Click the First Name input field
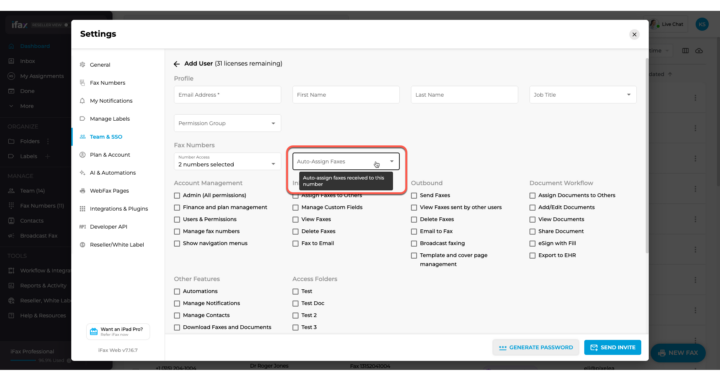The height and width of the screenshot is (380, 720). 346,95
